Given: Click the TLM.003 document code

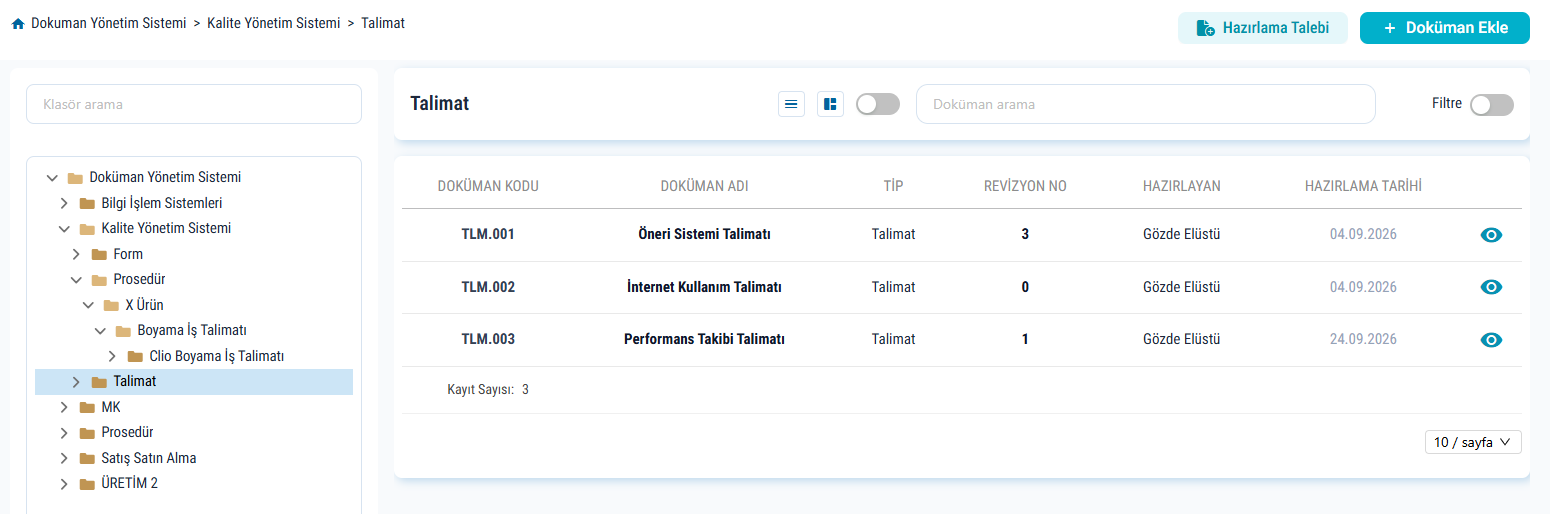Looking at the screenshot, I should click(488, 339).
